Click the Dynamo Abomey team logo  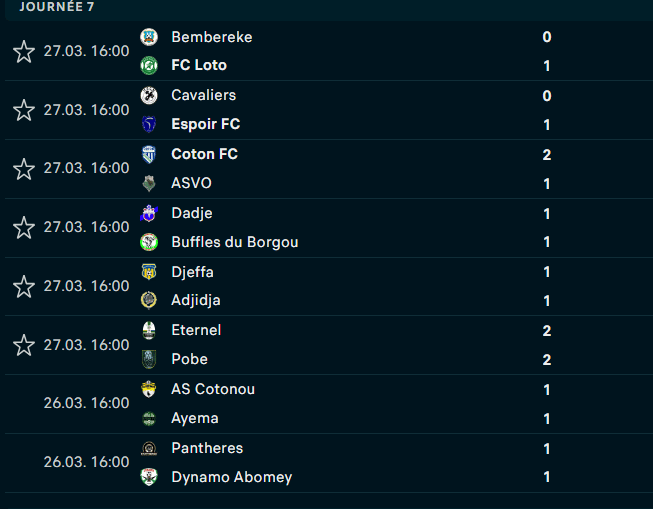coord(149,477)
